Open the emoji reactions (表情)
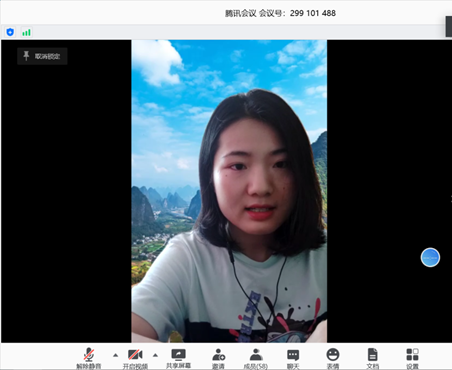This screenshot has width=452, height=370. [x=333, y=358]
